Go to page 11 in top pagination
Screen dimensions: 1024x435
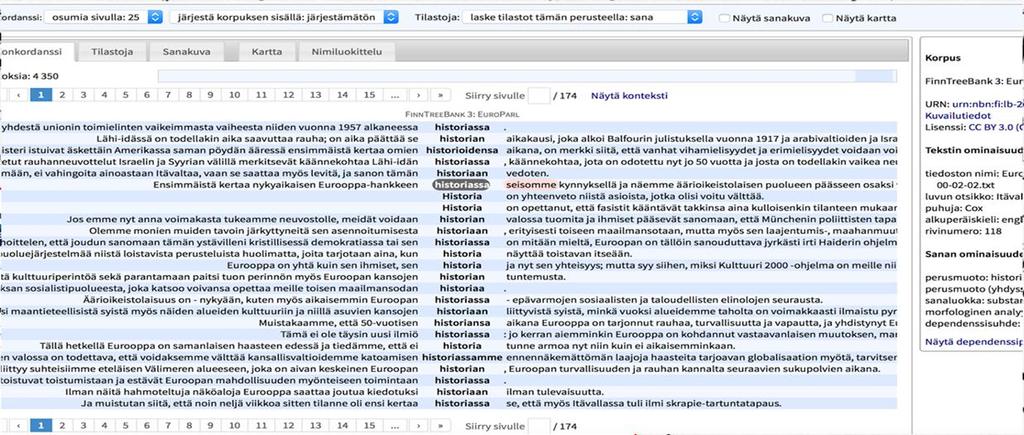pos(261,95)
